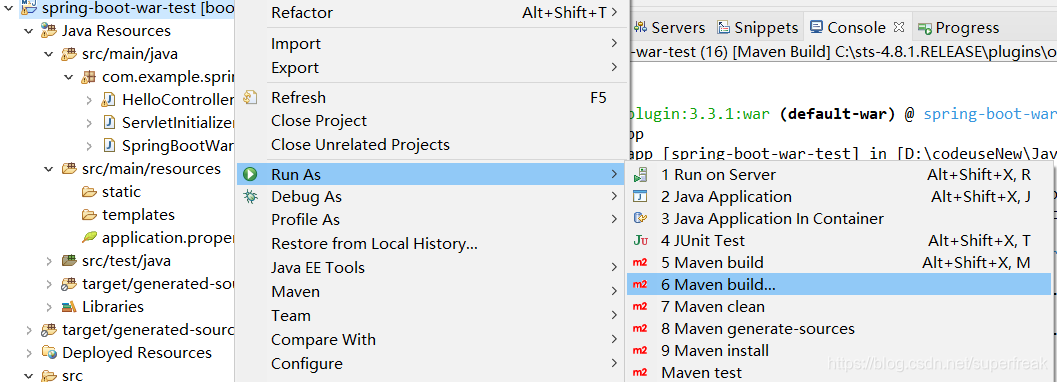
Task: Click the Deployed Resources icon
Action: coord(49,353)
